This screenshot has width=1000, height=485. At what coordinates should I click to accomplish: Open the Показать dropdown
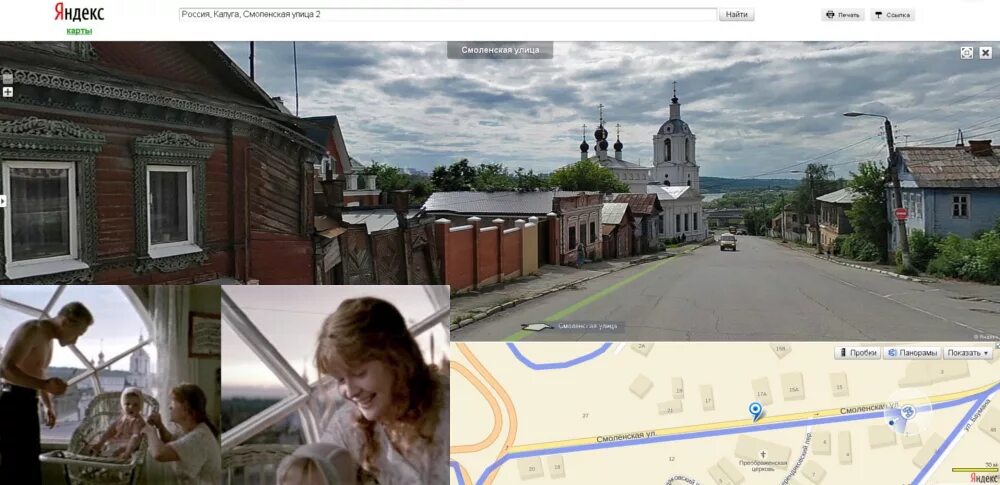pyautogui.click(x=968, y=353)
